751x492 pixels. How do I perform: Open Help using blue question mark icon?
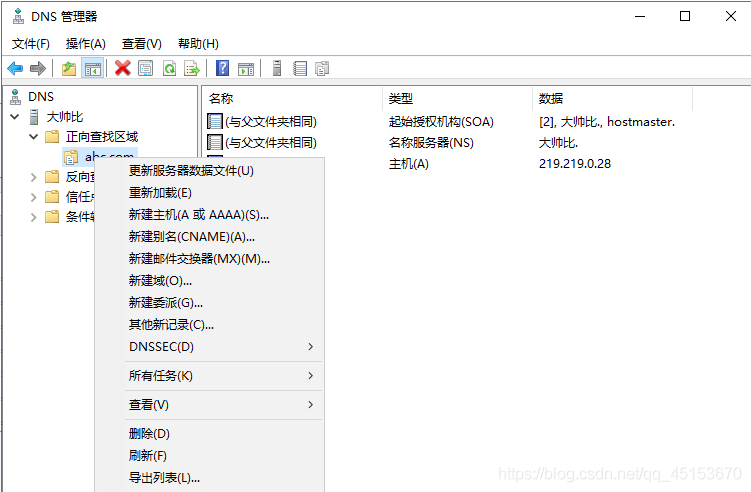click(x=222, y=68)
